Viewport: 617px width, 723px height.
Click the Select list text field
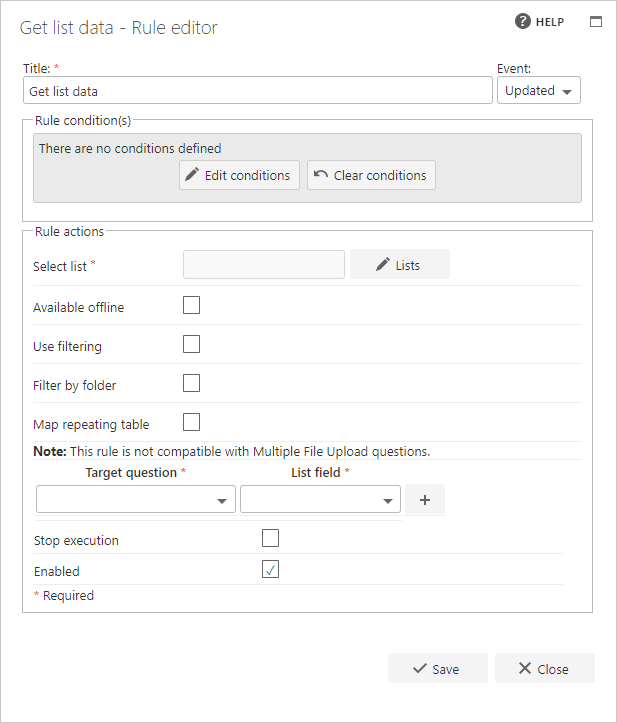pos(264,265)
